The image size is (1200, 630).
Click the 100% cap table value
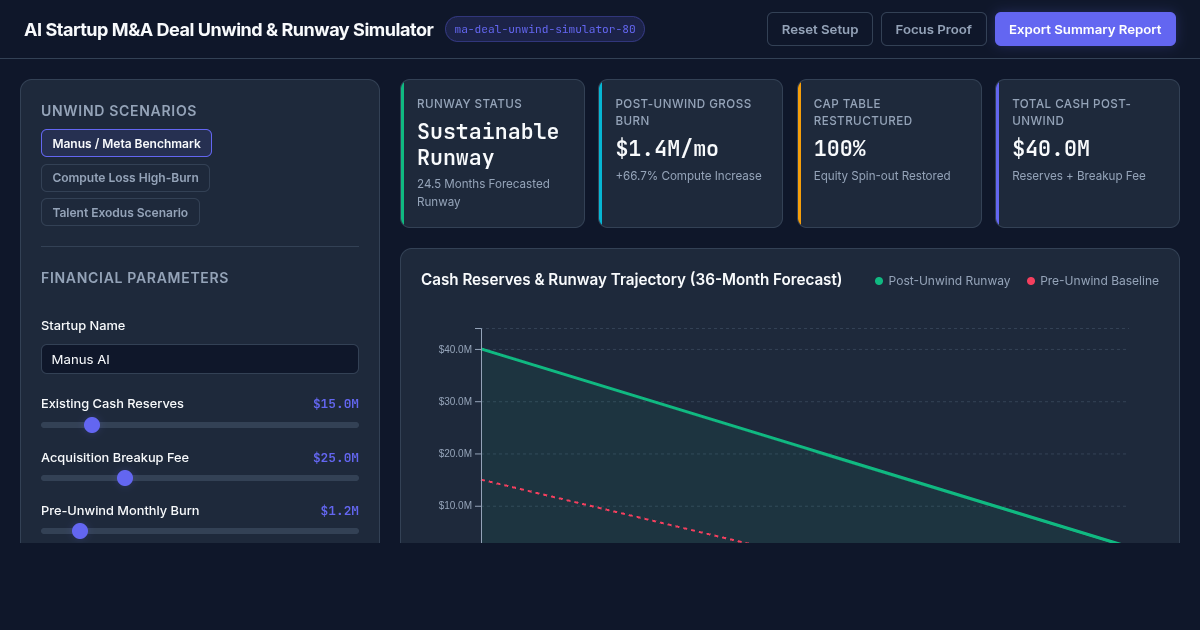[840, 149]
